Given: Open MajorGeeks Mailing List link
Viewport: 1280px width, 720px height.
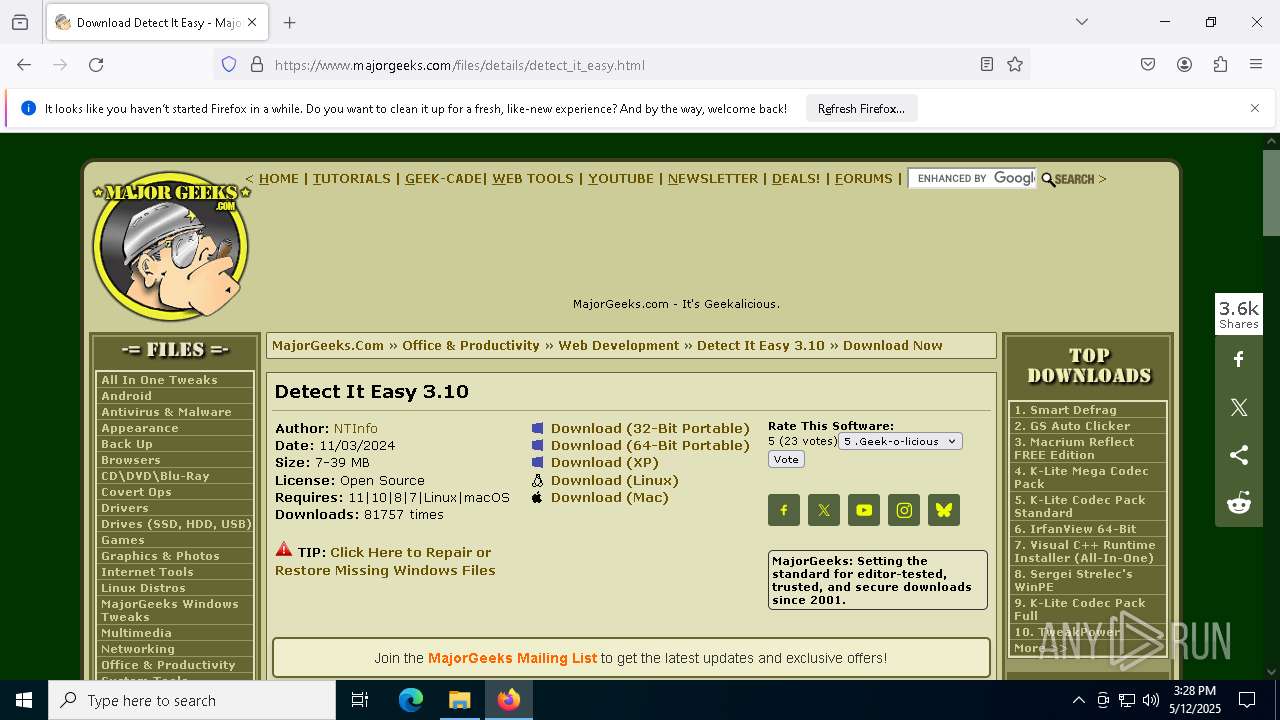Looking at the screenshot, I should point(512,658).
